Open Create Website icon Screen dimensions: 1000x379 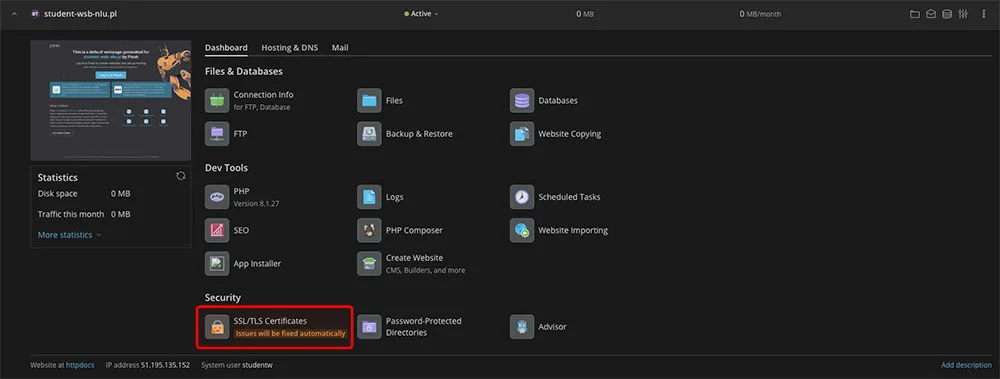(x=369, y=264)
